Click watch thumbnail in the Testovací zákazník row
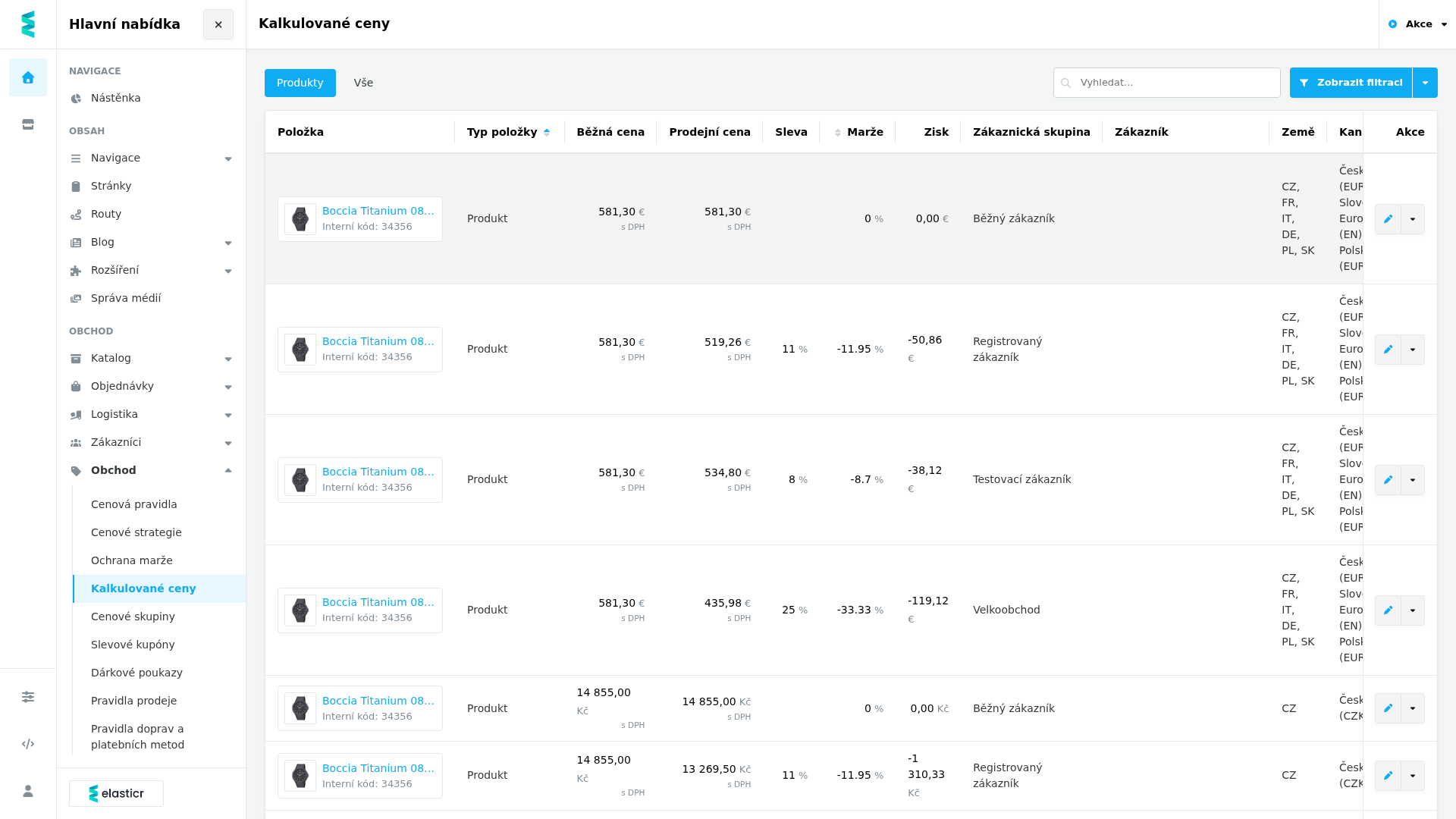Image resolution: width=1456 pixels, height=819 pixels. (300, 480)
